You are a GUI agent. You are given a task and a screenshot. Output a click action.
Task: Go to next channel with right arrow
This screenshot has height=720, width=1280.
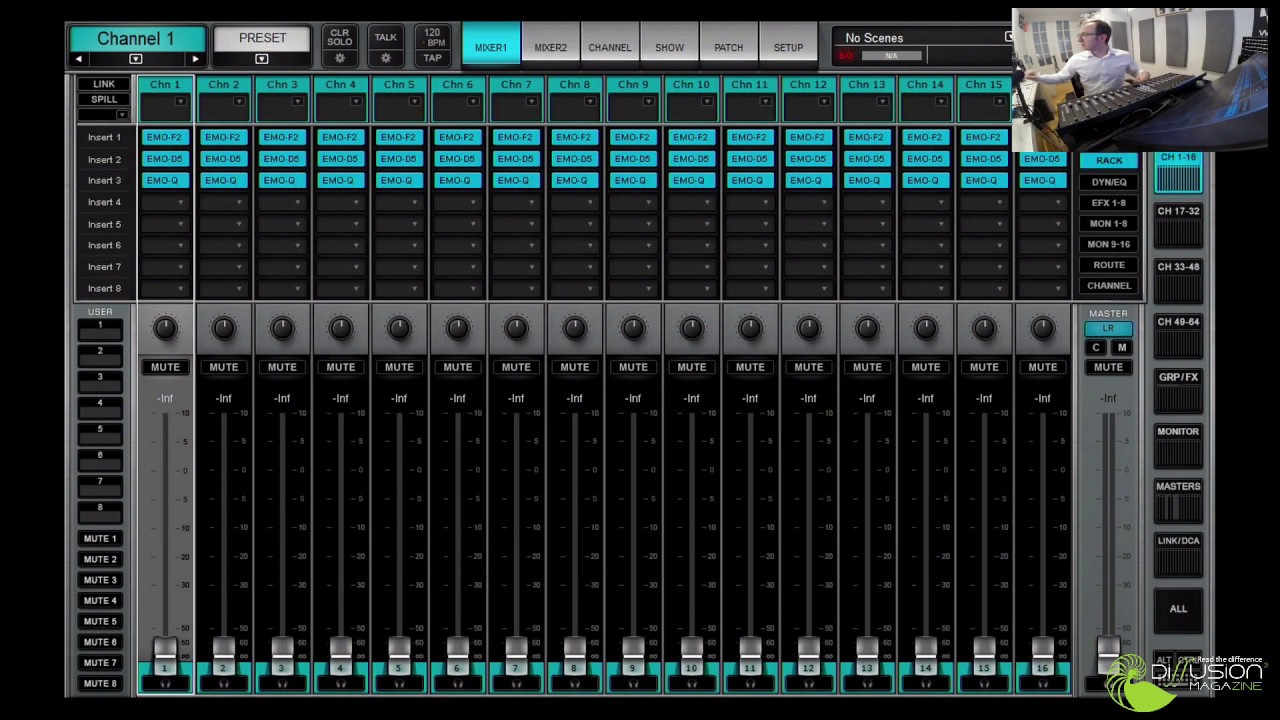click(x=195, y=59)
